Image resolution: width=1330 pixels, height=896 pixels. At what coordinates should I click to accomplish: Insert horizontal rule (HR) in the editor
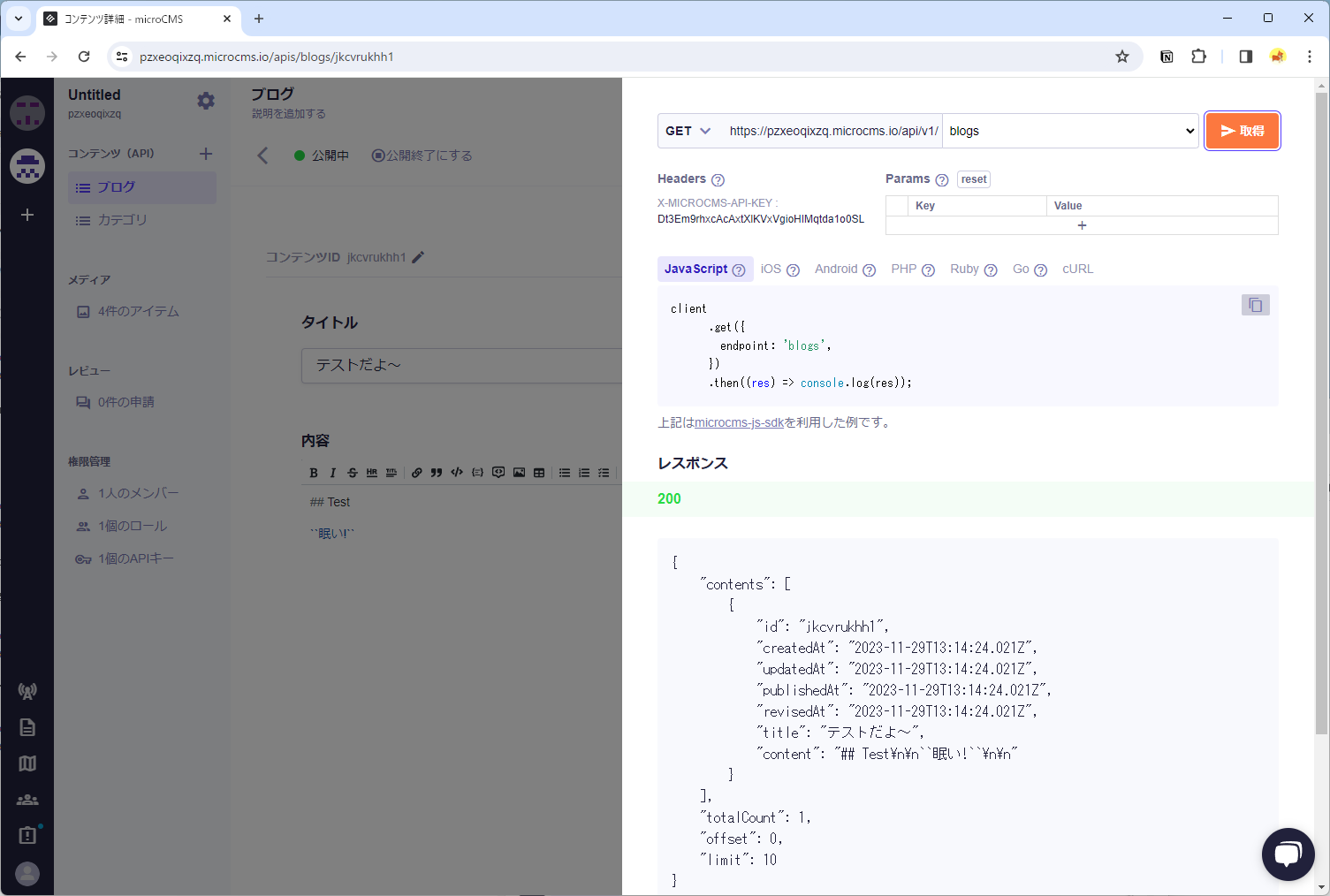click(x=372, y=473)
